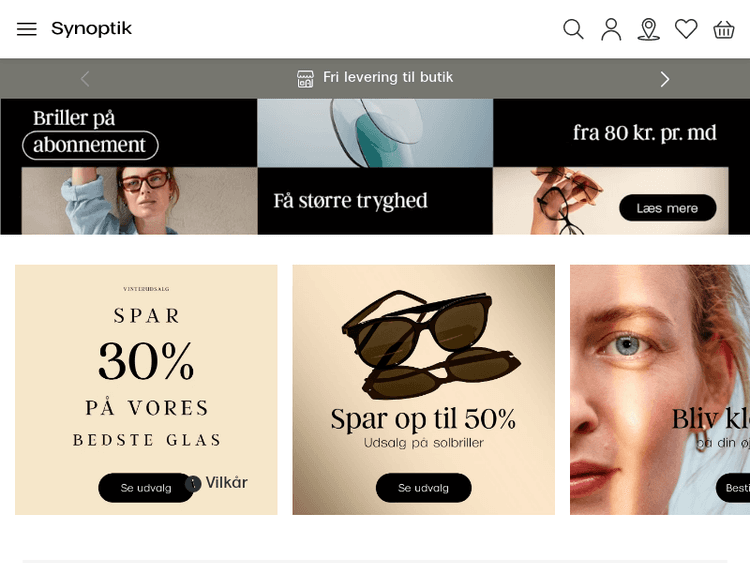Open the hamburger menu
This screenshot has width=750, height=563.
pyautogui.click(x=27, y=29)
